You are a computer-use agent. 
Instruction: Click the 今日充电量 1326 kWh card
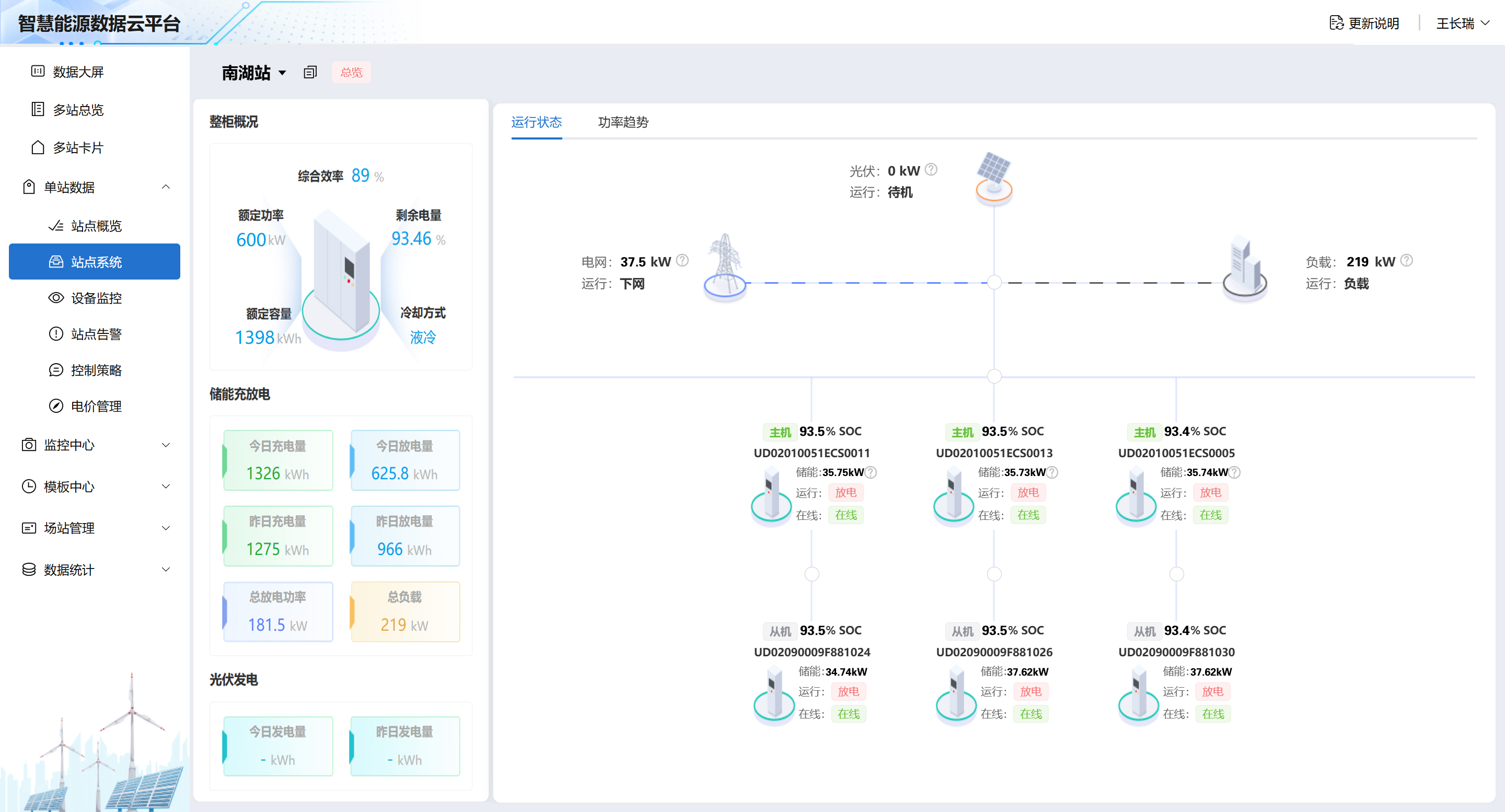click(278, 460)
